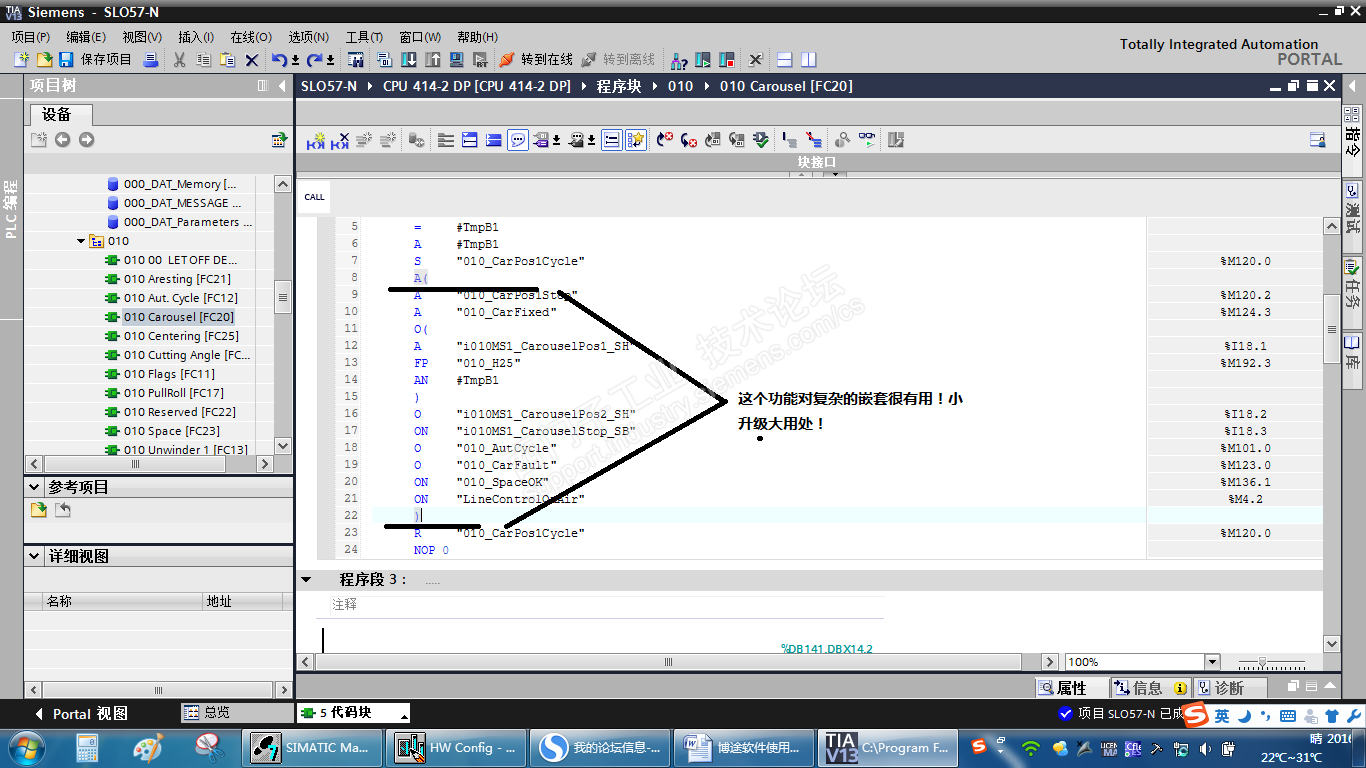
Task: Collapse the 详细视图 panel
Action: (x=32, y=556)
